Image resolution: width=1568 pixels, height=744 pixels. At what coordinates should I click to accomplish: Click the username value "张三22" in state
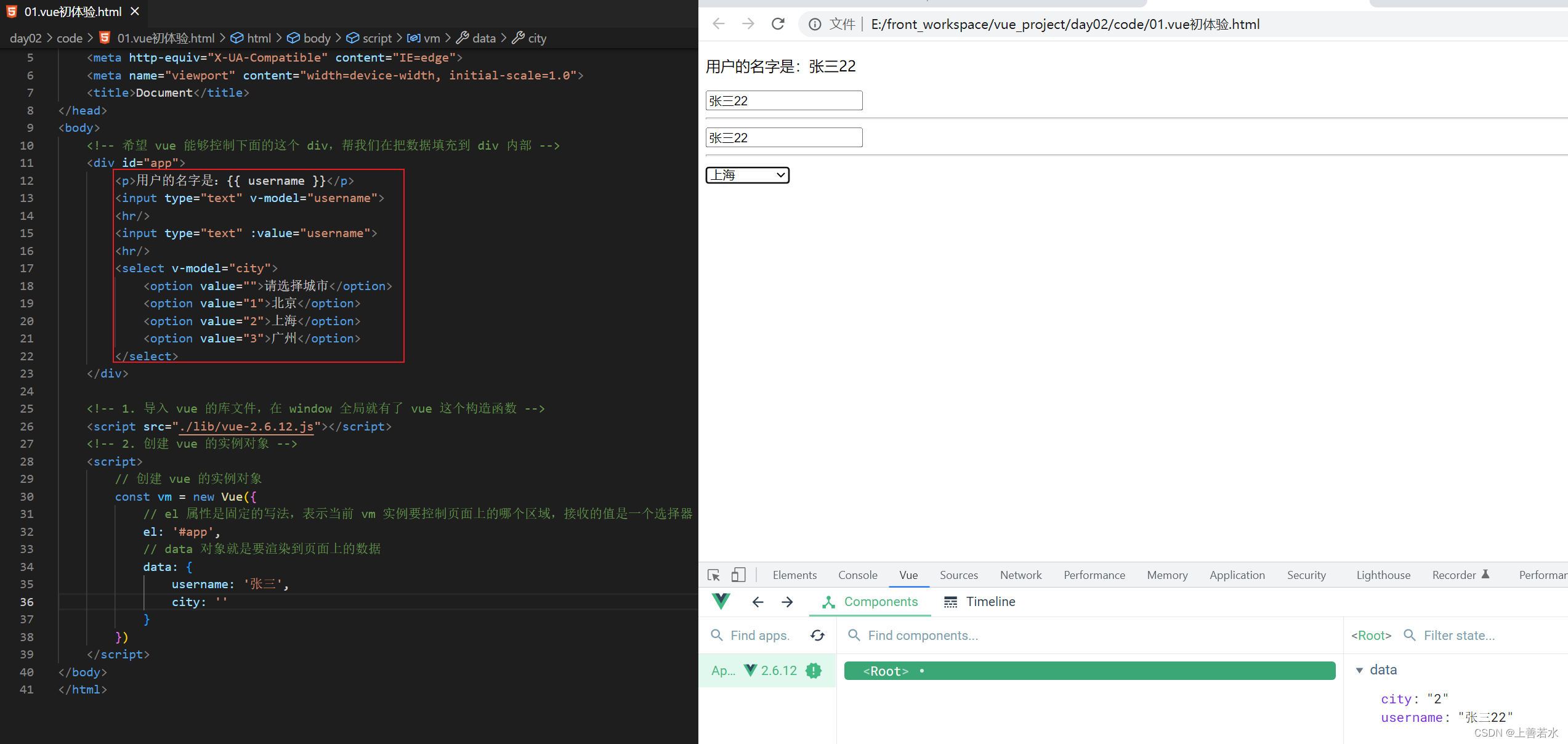click(x=1485, y=718)
